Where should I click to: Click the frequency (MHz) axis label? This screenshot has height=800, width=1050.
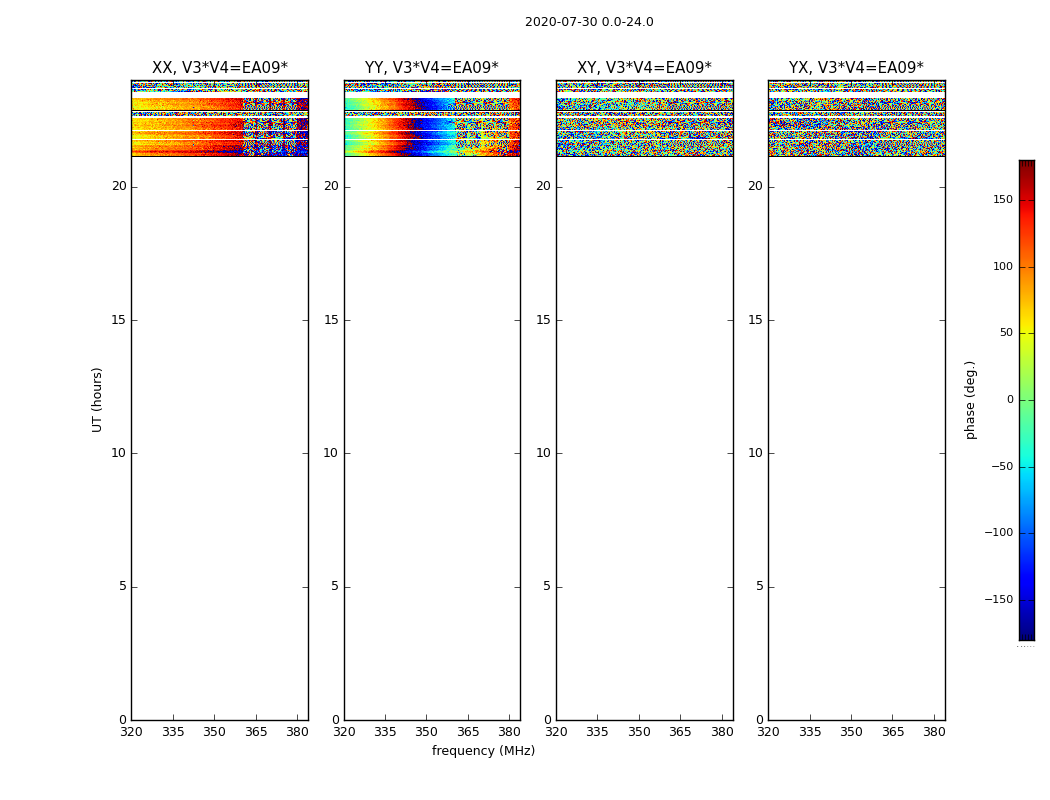tap(483, 750)
